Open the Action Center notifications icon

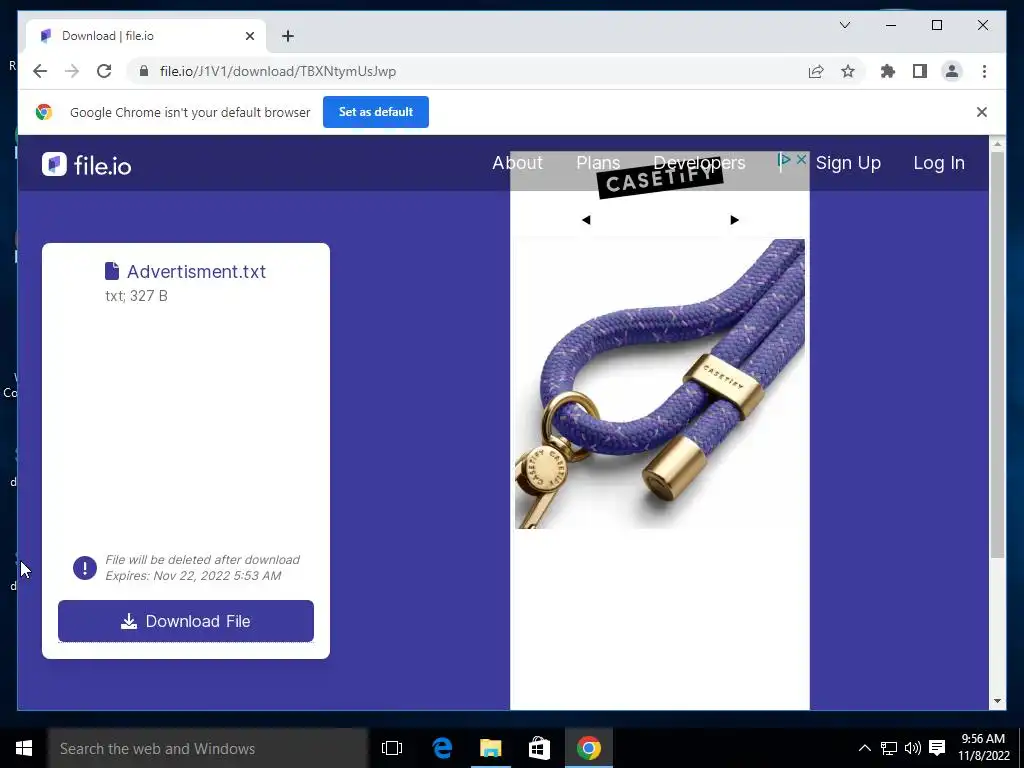[936, 748]
